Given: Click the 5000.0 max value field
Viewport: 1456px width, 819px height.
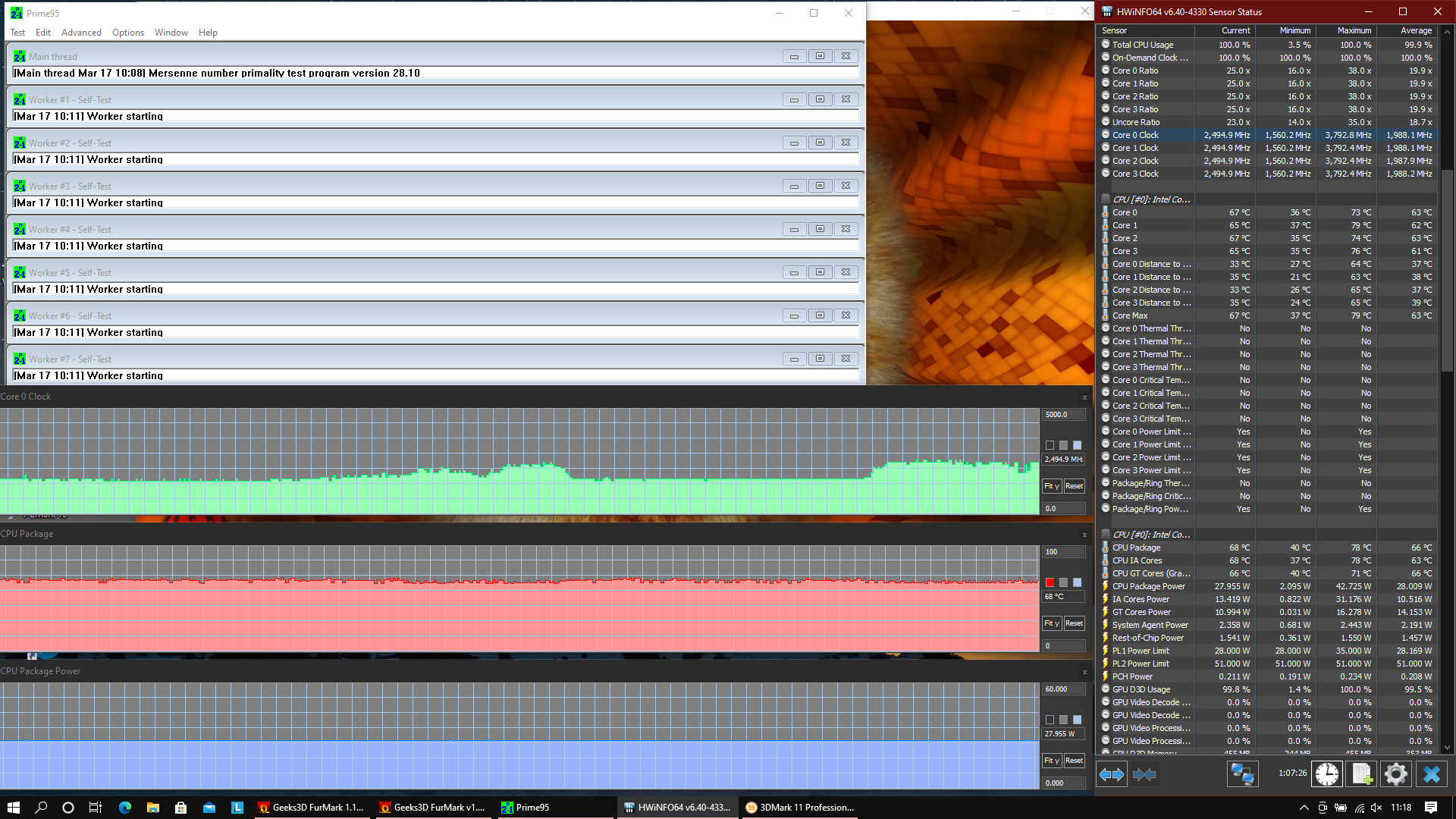Looking at the screenshot, I should (x=1063, y=415).
